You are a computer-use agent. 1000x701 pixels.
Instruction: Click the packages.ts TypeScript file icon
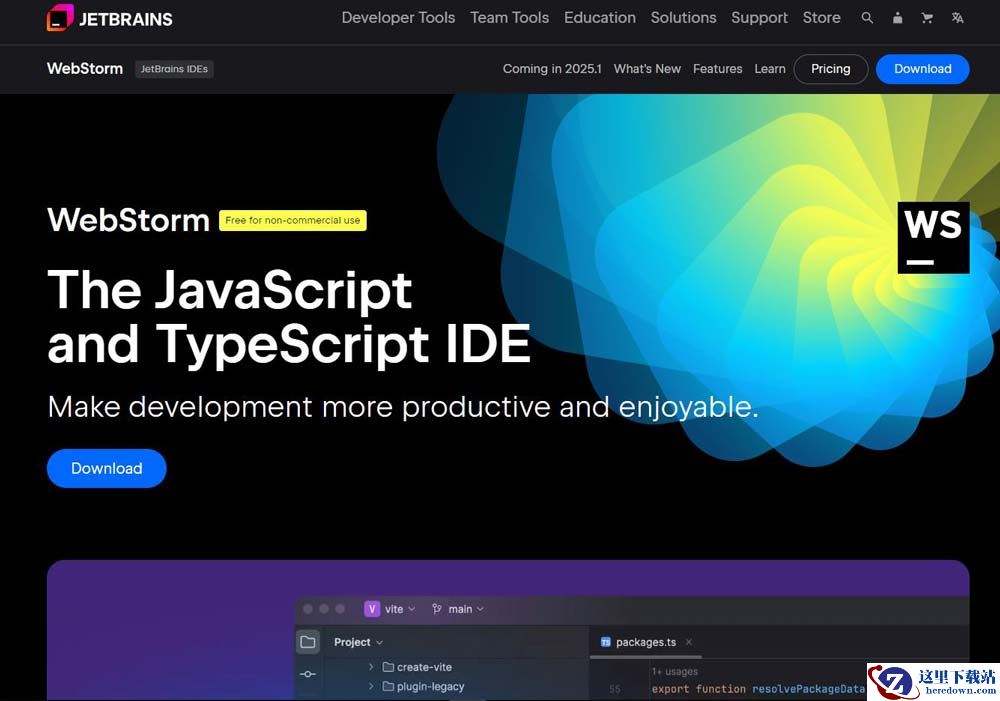606,642
